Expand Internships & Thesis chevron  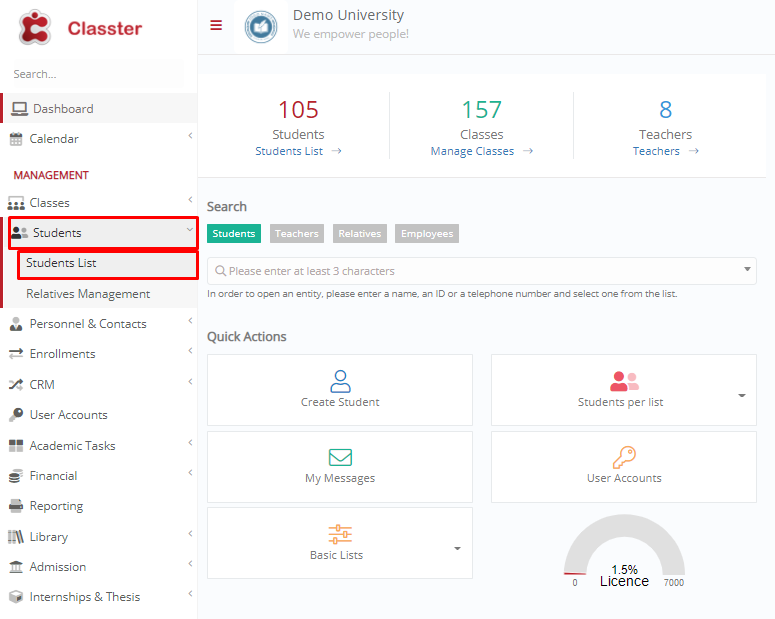coord(190,594)
